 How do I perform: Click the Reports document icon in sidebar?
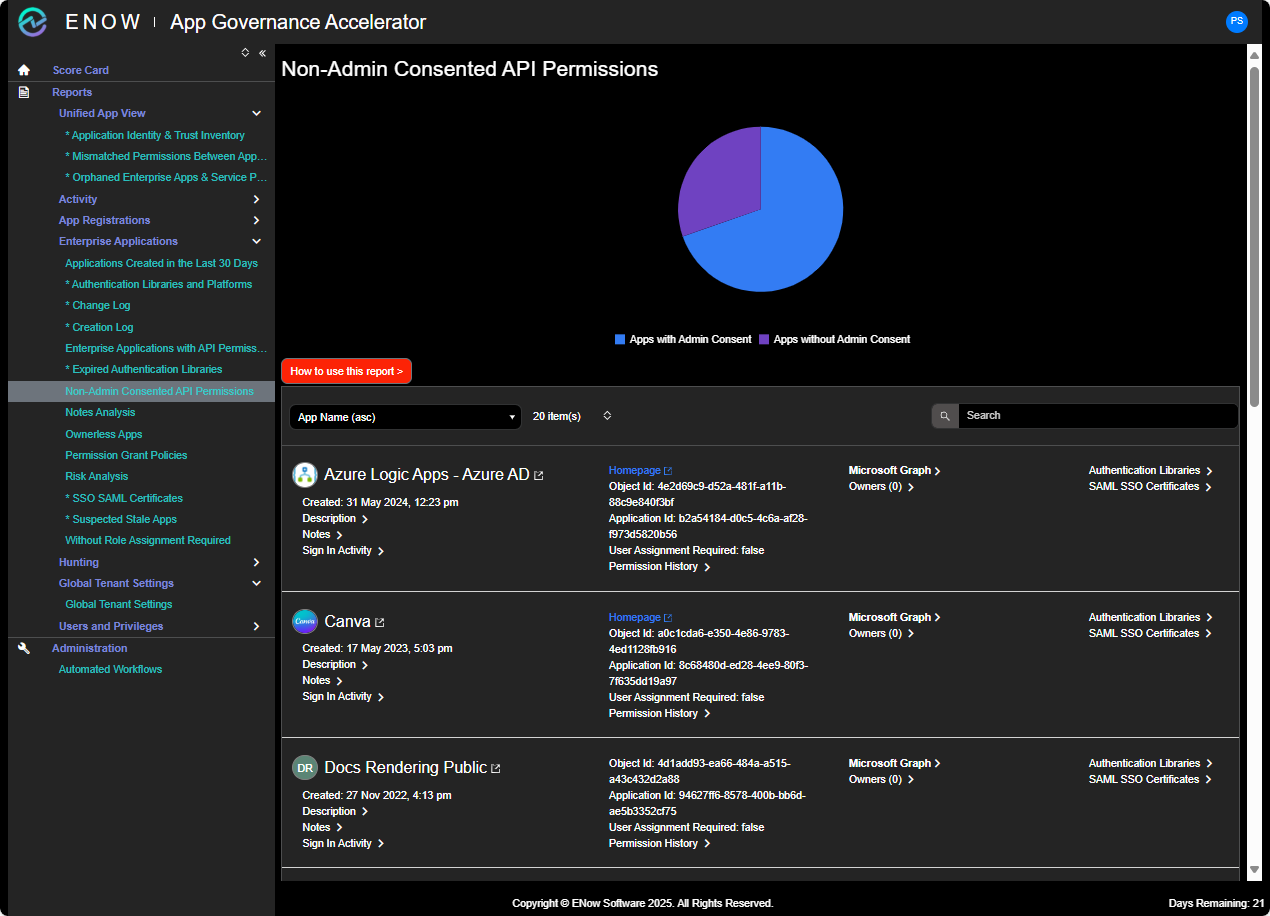point(23,91)
